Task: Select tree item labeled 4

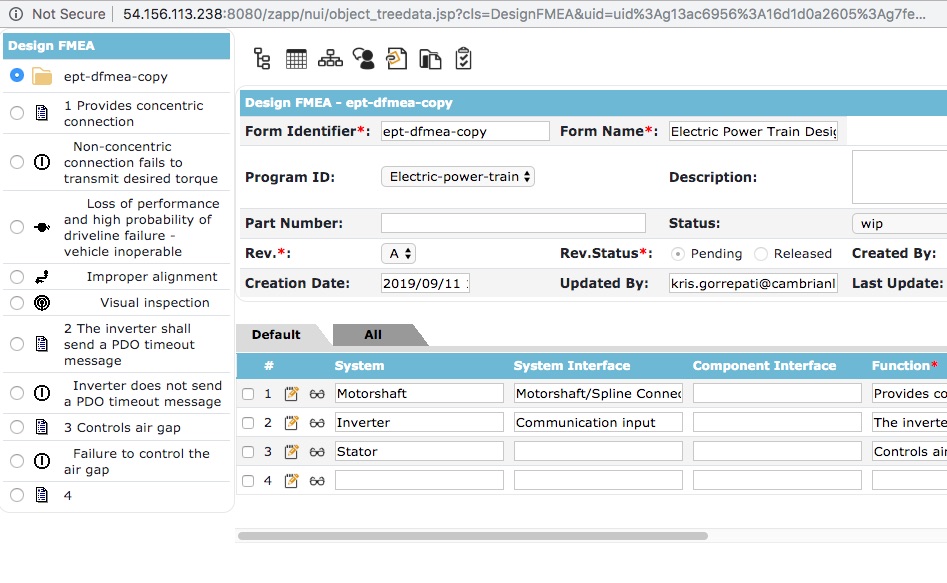Action: click(68, 495)
